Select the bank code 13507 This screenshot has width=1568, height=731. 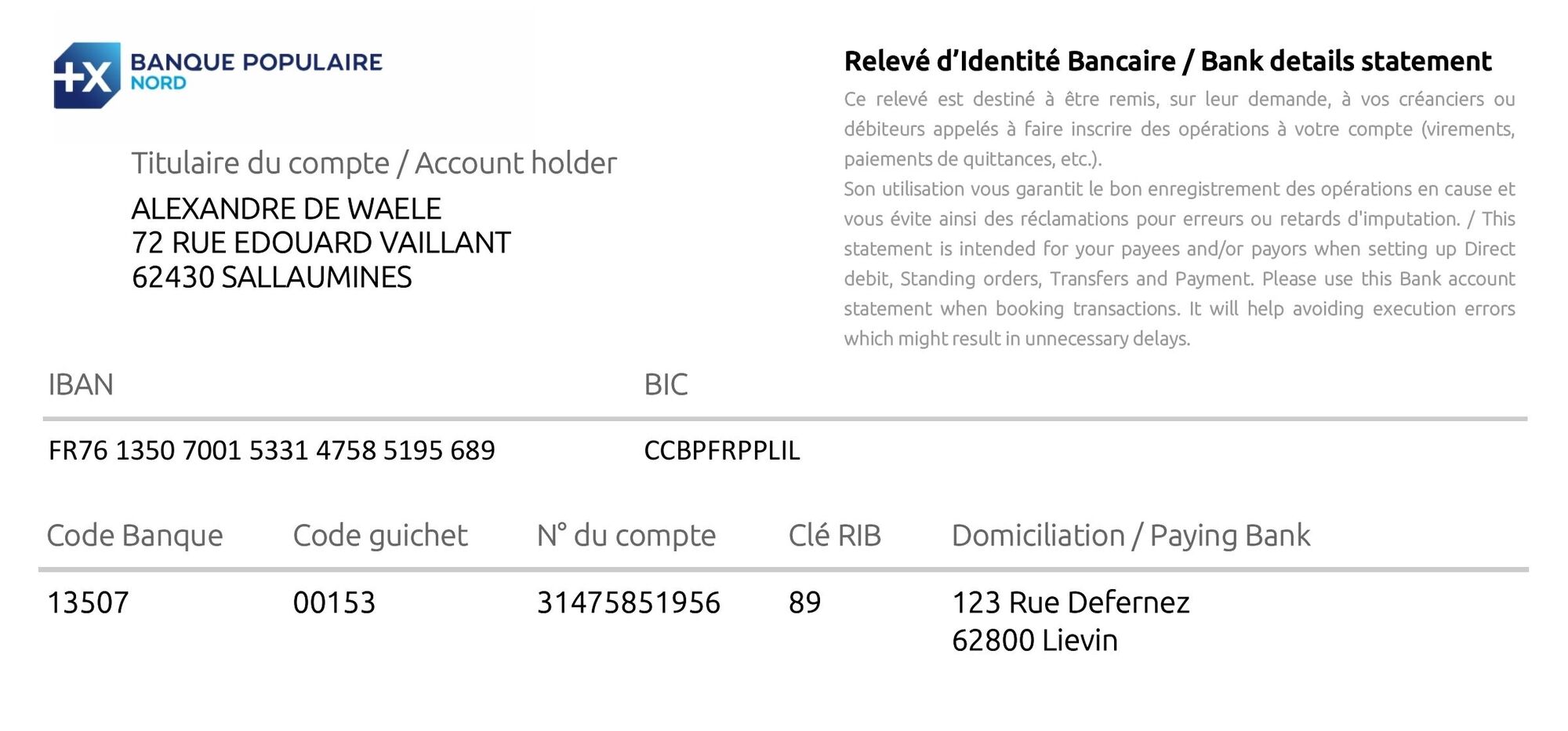coord(88,603)
